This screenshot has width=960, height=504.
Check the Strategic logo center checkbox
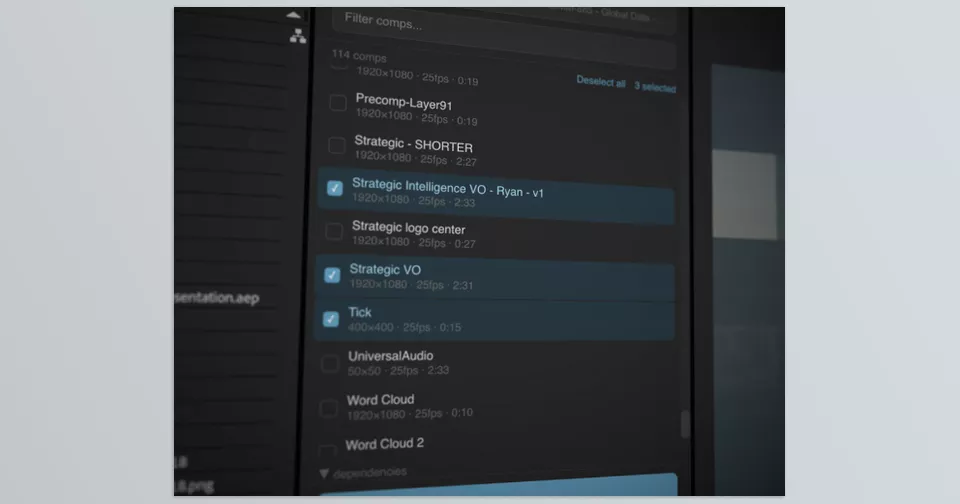pyautogui.click(x=334, y=231)
